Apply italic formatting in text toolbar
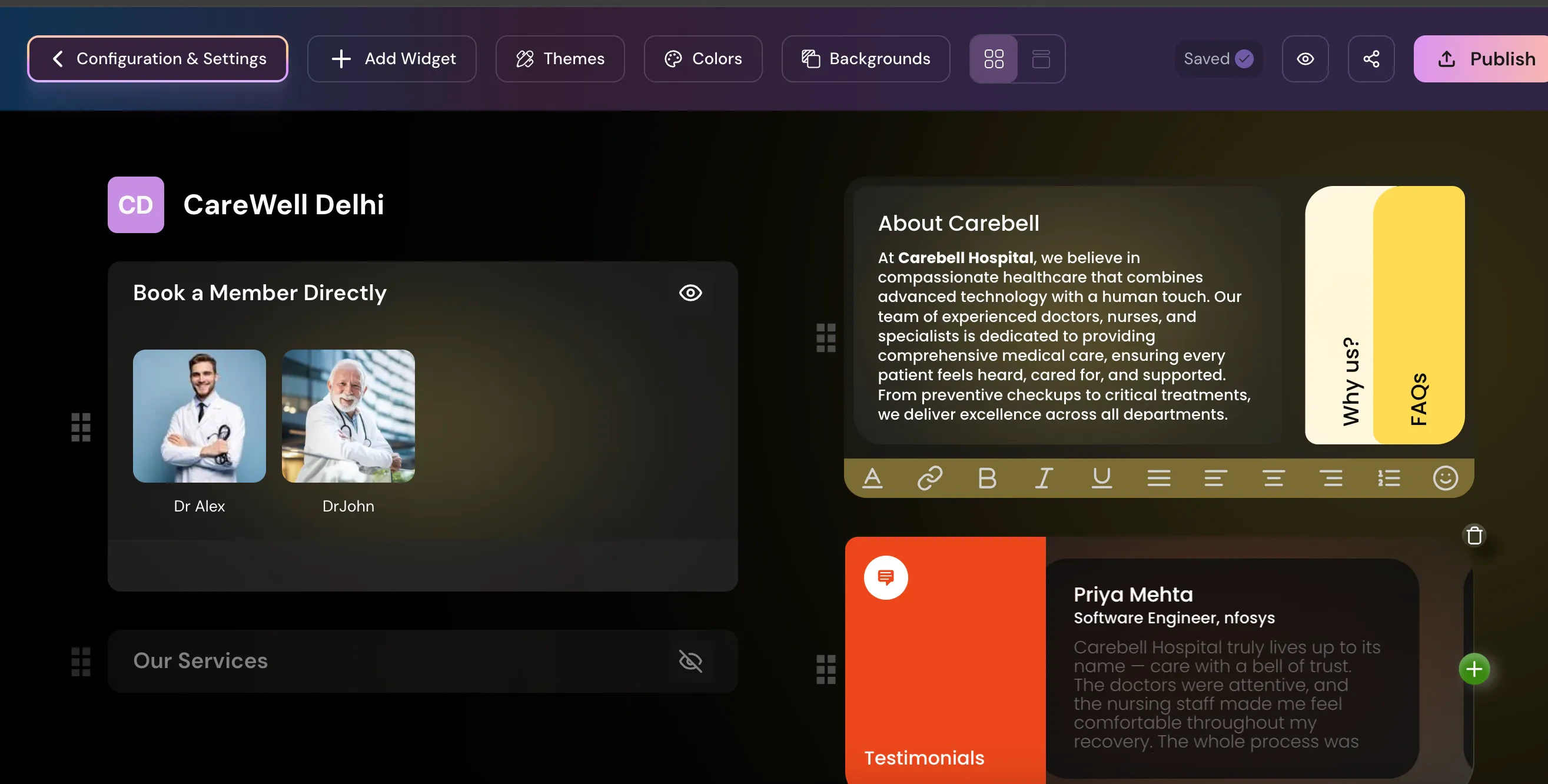 [1044, 478]
